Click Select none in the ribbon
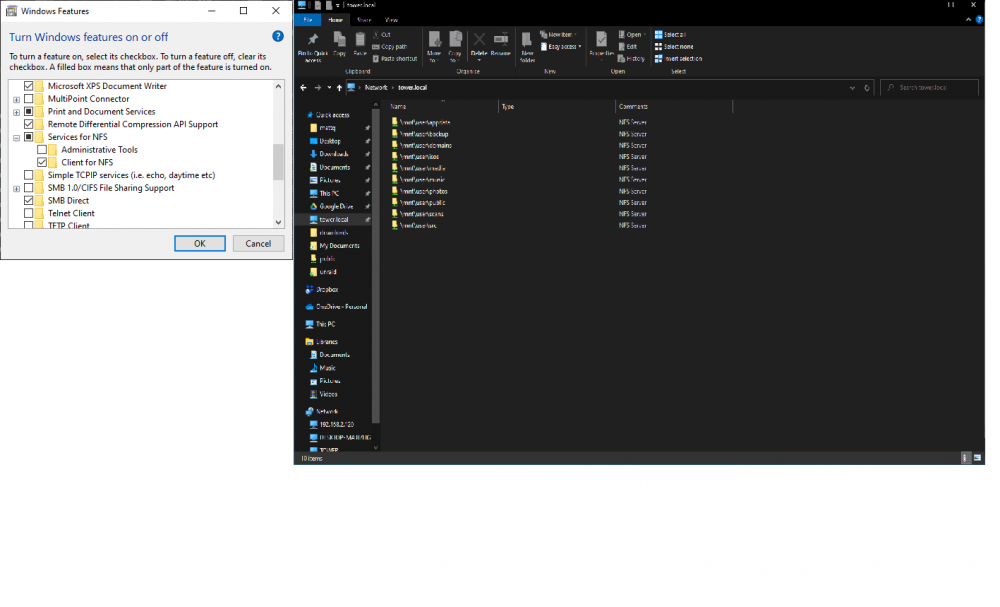The image size is (1000, 607). (x=674, y=47)
